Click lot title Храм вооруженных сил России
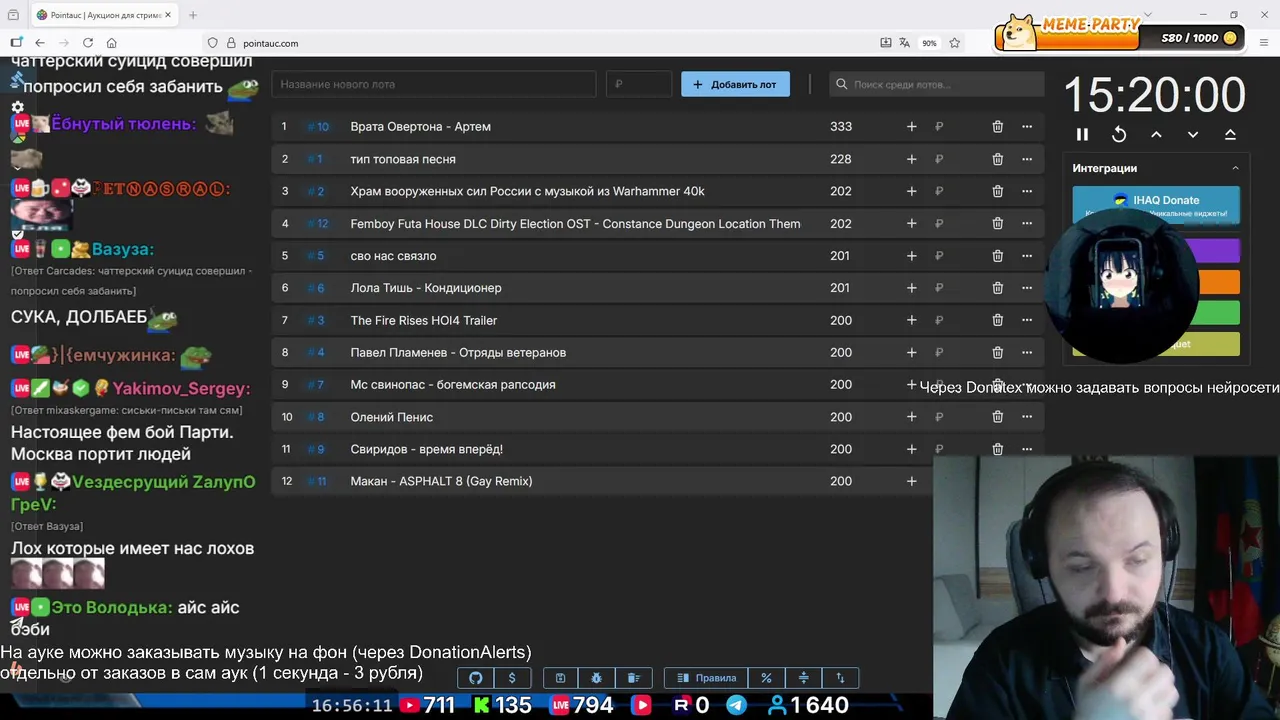This screenshot has height=720, width=1280. pos(527,191)
